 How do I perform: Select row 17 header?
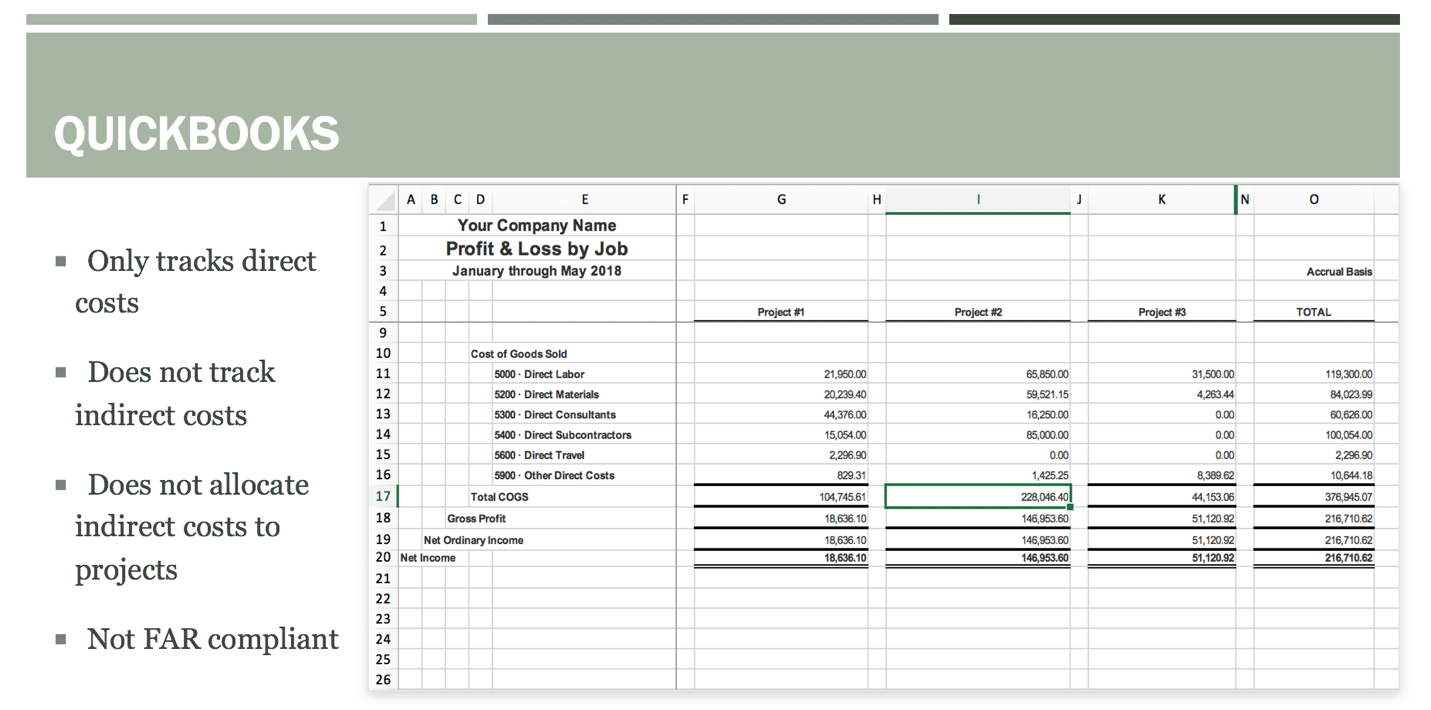(383, 496)
